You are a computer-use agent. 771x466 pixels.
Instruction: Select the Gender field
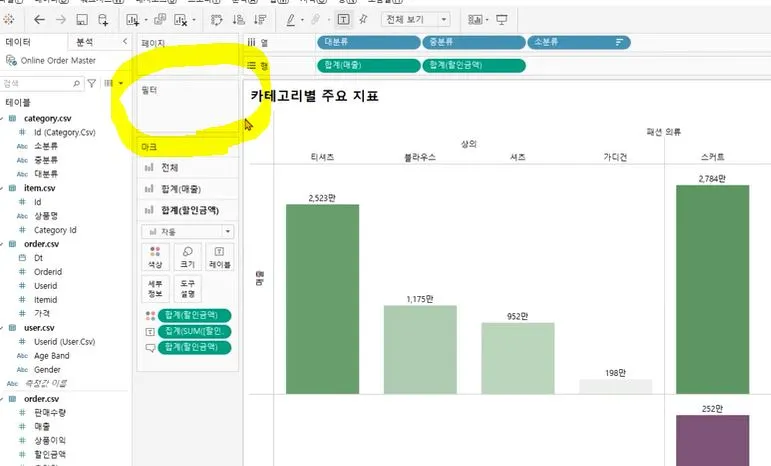coord(47,370)
